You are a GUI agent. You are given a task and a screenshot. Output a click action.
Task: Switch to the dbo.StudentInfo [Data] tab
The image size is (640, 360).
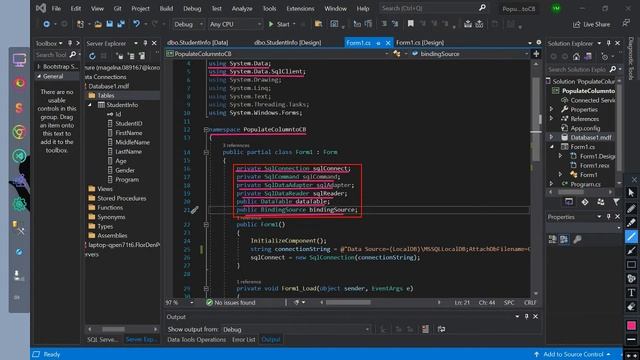(197, 42)
